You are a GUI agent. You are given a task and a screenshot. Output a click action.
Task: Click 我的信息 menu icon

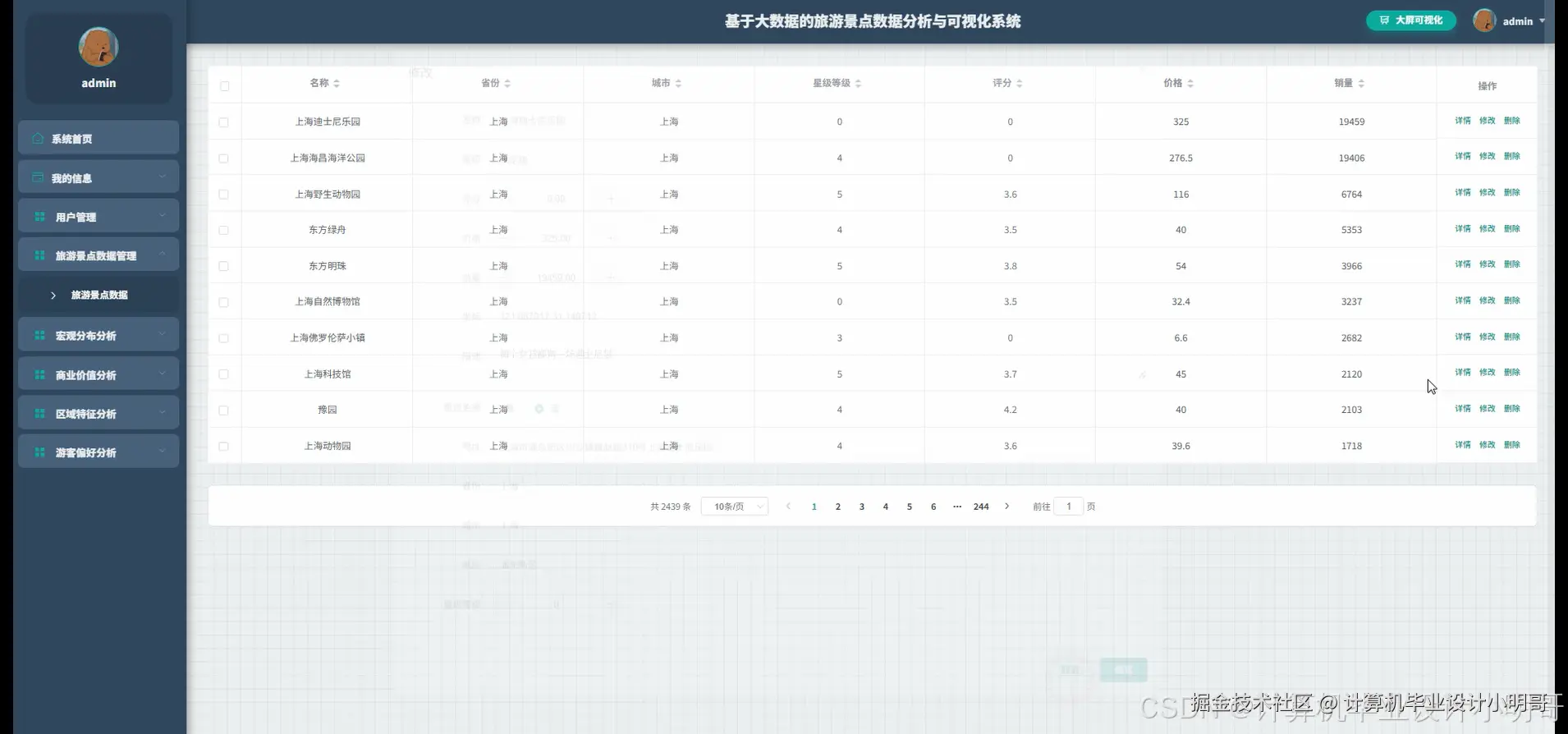[38, 177]
